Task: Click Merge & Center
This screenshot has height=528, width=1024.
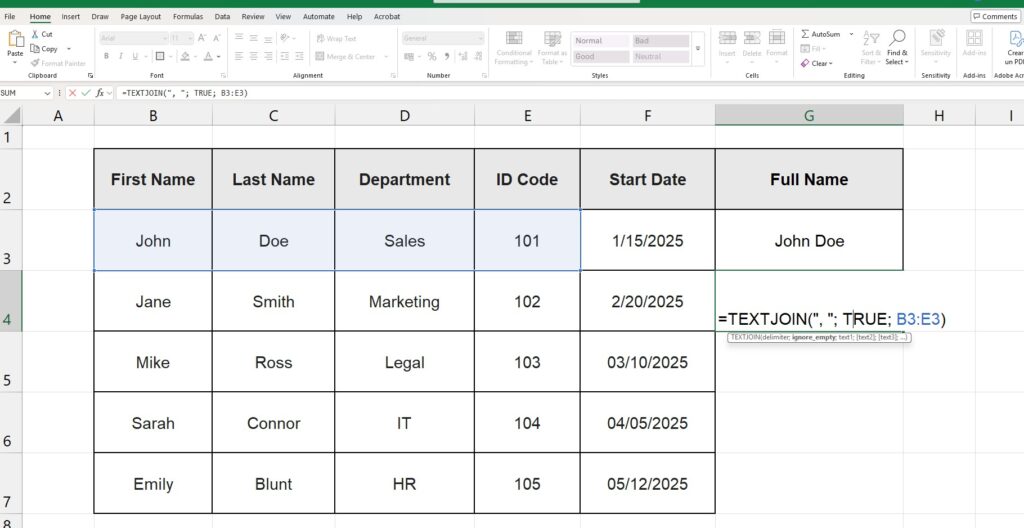Action: click(x=347, y=57)
